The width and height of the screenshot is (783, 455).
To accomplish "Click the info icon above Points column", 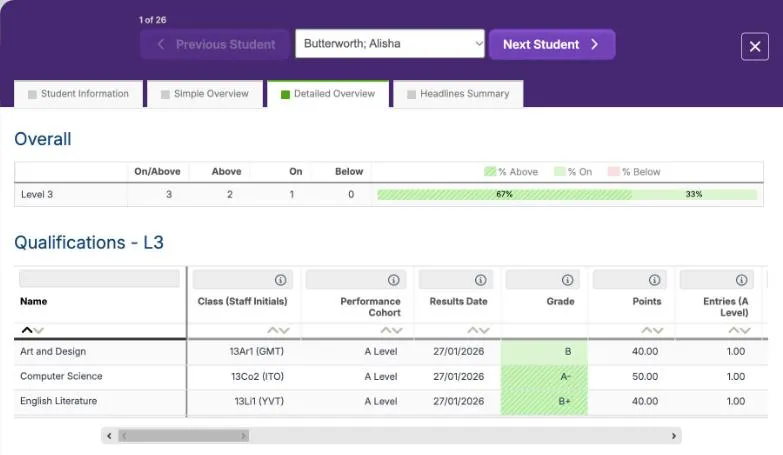I will 654,280.
